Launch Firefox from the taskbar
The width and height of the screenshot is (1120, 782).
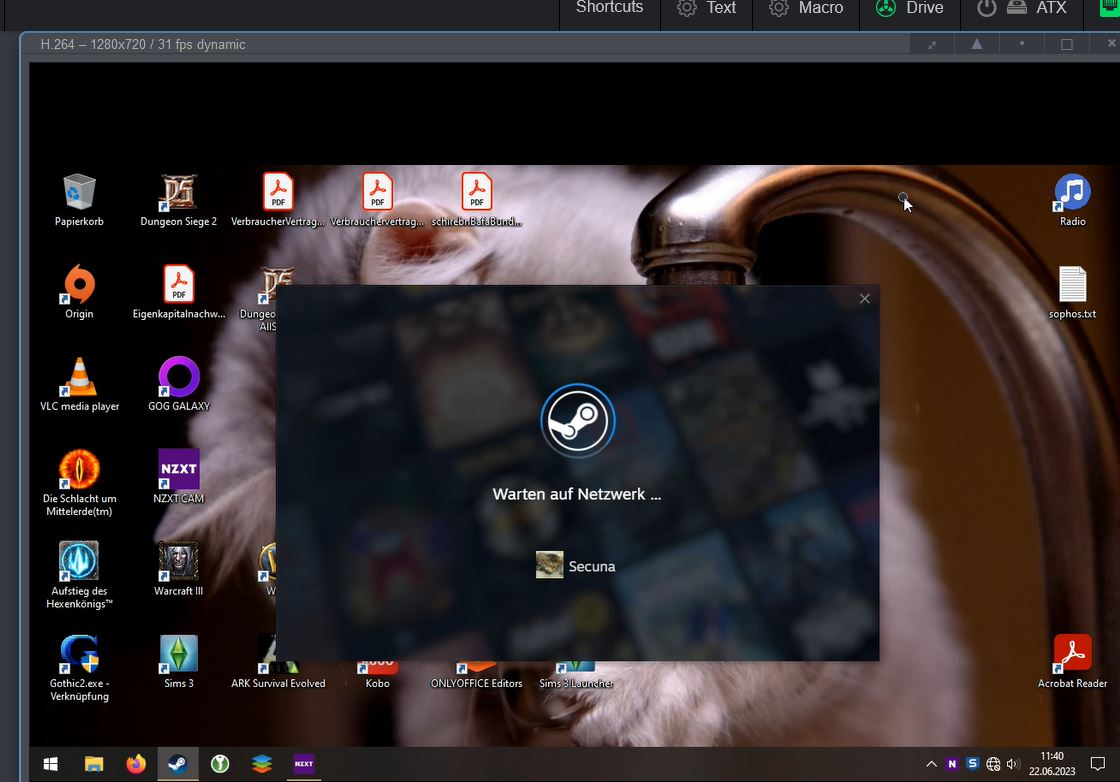[x=136, y=764]
